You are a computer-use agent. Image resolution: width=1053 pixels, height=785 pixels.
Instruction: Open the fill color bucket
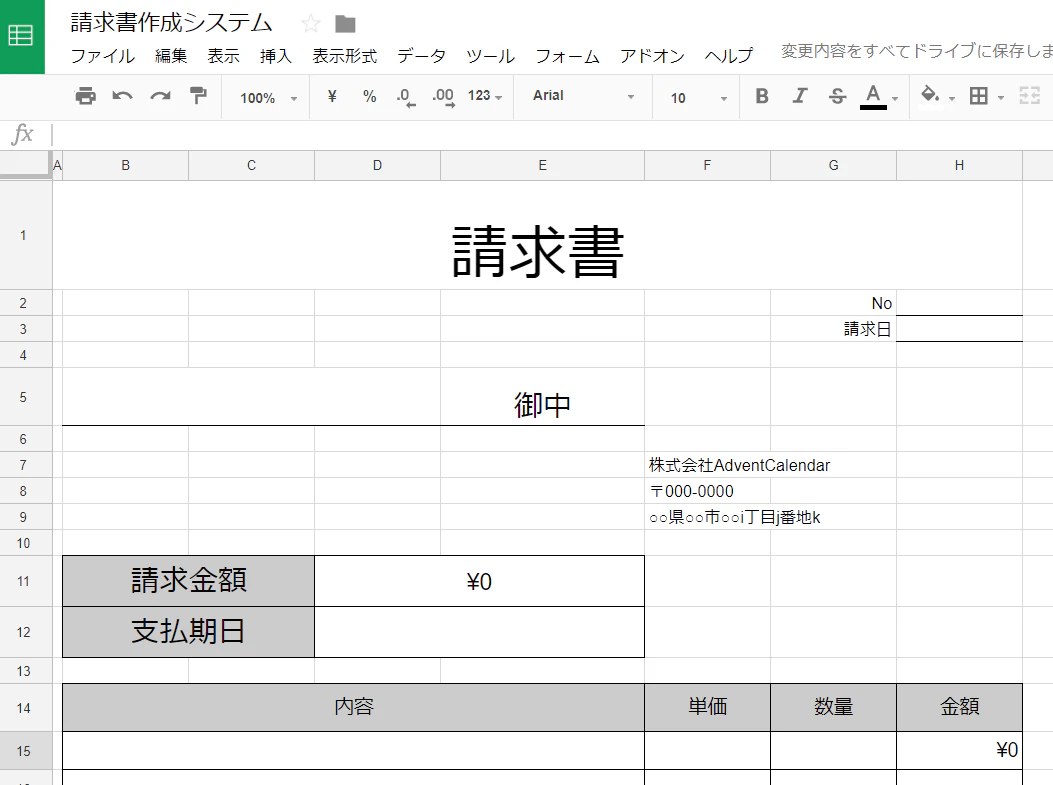click(x=930, y=95)
